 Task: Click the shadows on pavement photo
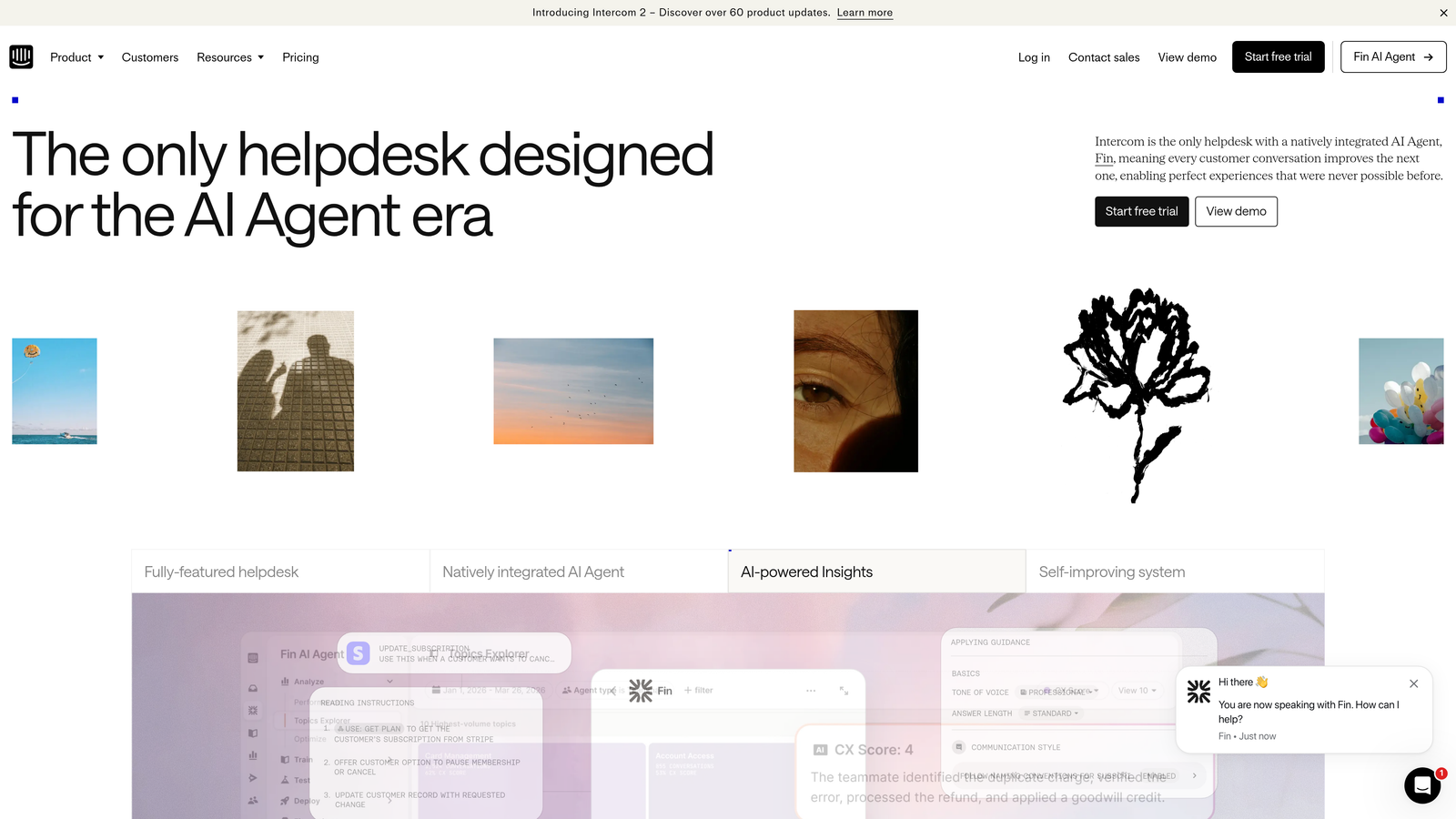pyautogui.click(x=296, y=391)
